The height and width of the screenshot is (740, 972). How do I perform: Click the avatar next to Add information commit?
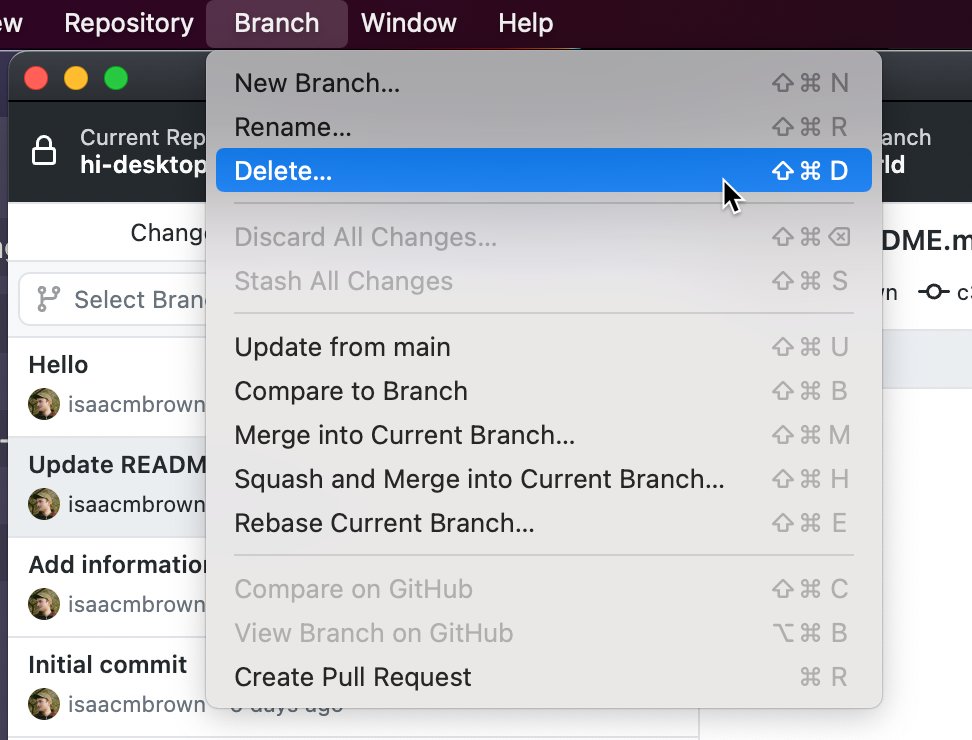(44, 604)
